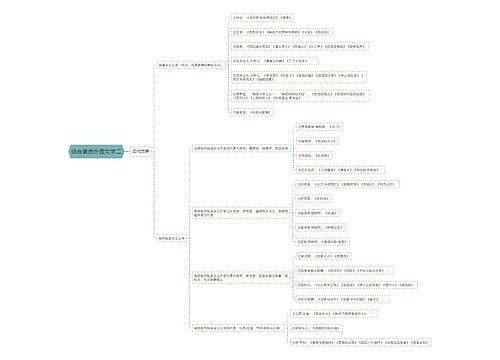
Task: Select the third leaf in the upper group
Action: [300, 47]
